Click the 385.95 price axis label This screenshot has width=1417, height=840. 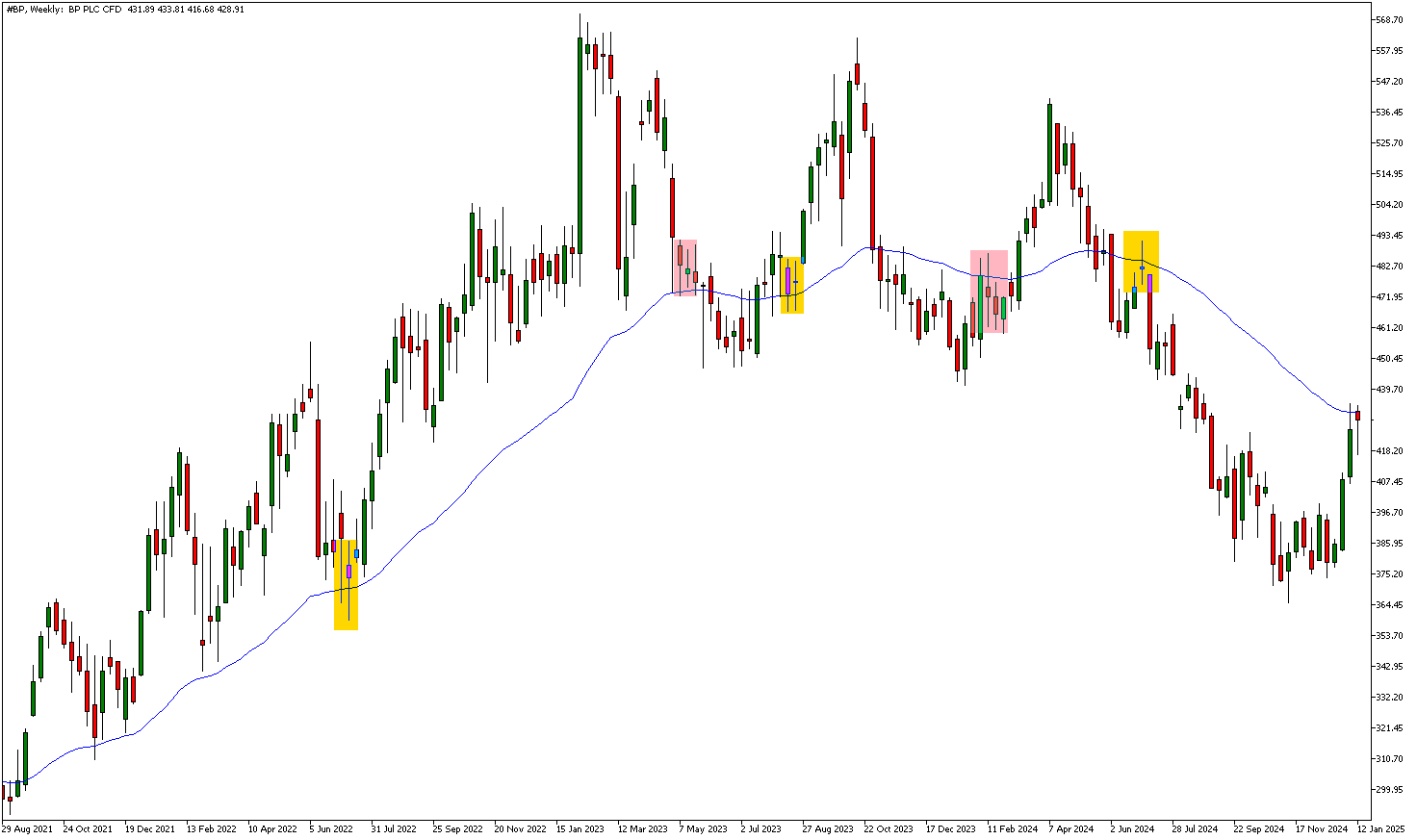1390,544
